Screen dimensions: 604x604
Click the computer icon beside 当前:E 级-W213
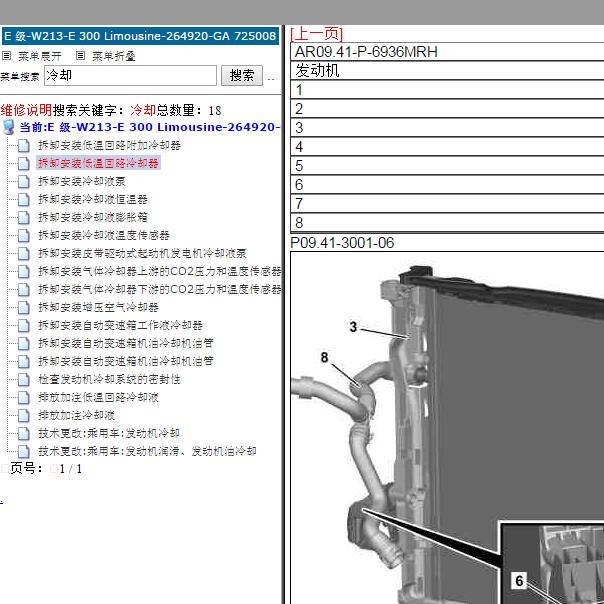(x=8, y=127)
